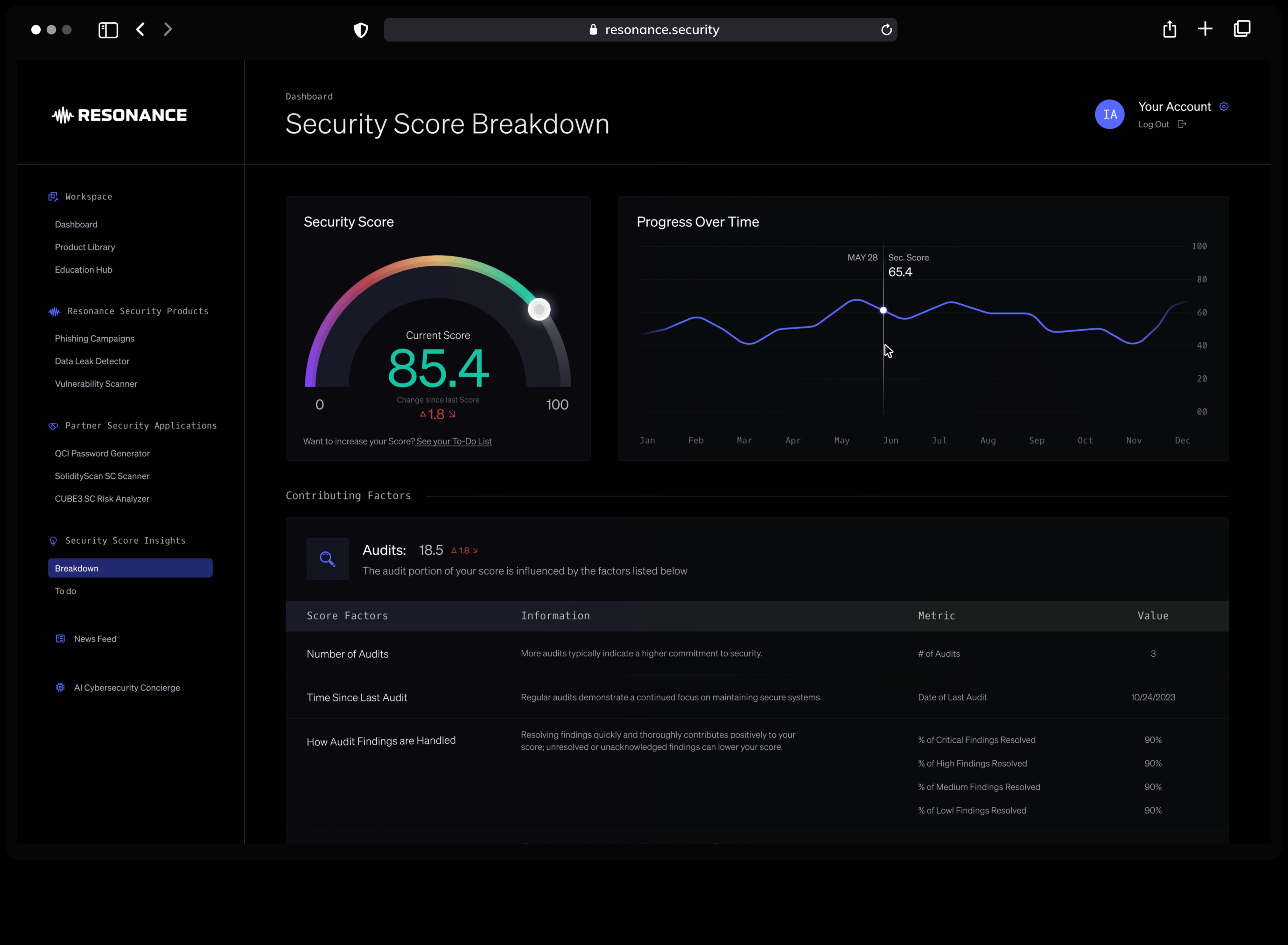The image size is (1288, 945).
Task: Show the tab overview icon
Action: pyautogui.click(x=1242, y=29)
